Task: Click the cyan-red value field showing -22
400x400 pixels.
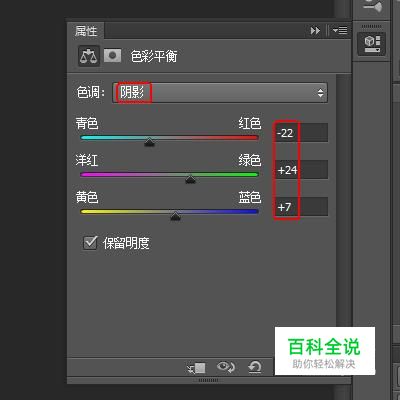Action: (301, 133)
